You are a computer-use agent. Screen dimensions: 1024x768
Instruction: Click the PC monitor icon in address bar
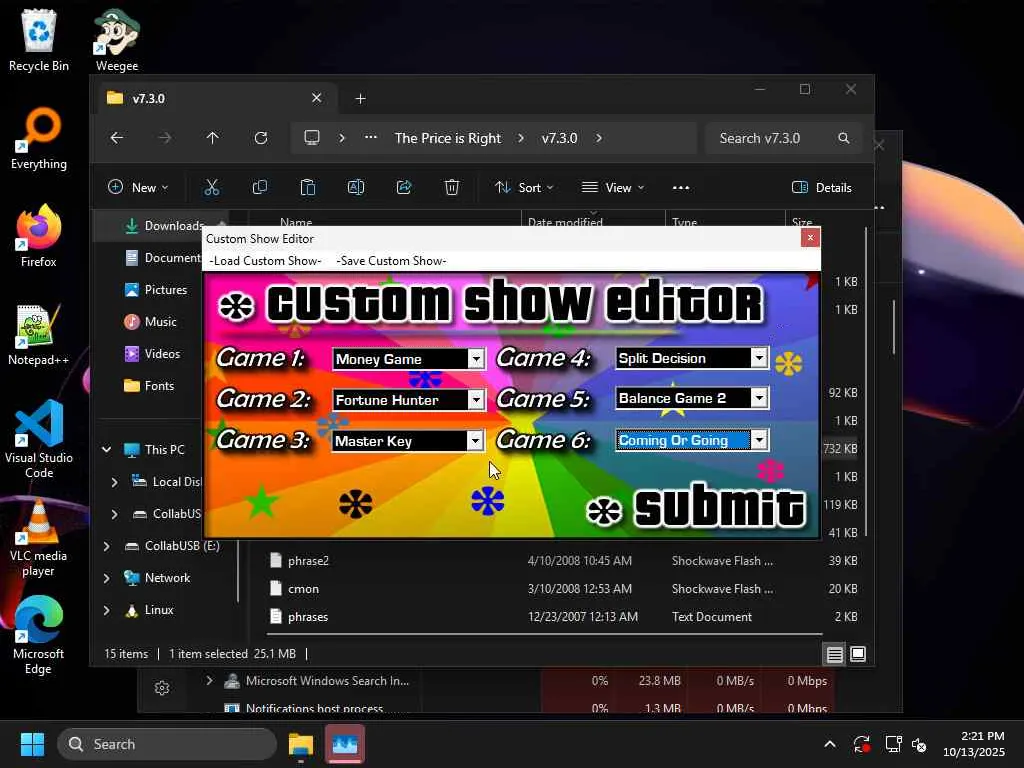312,138
